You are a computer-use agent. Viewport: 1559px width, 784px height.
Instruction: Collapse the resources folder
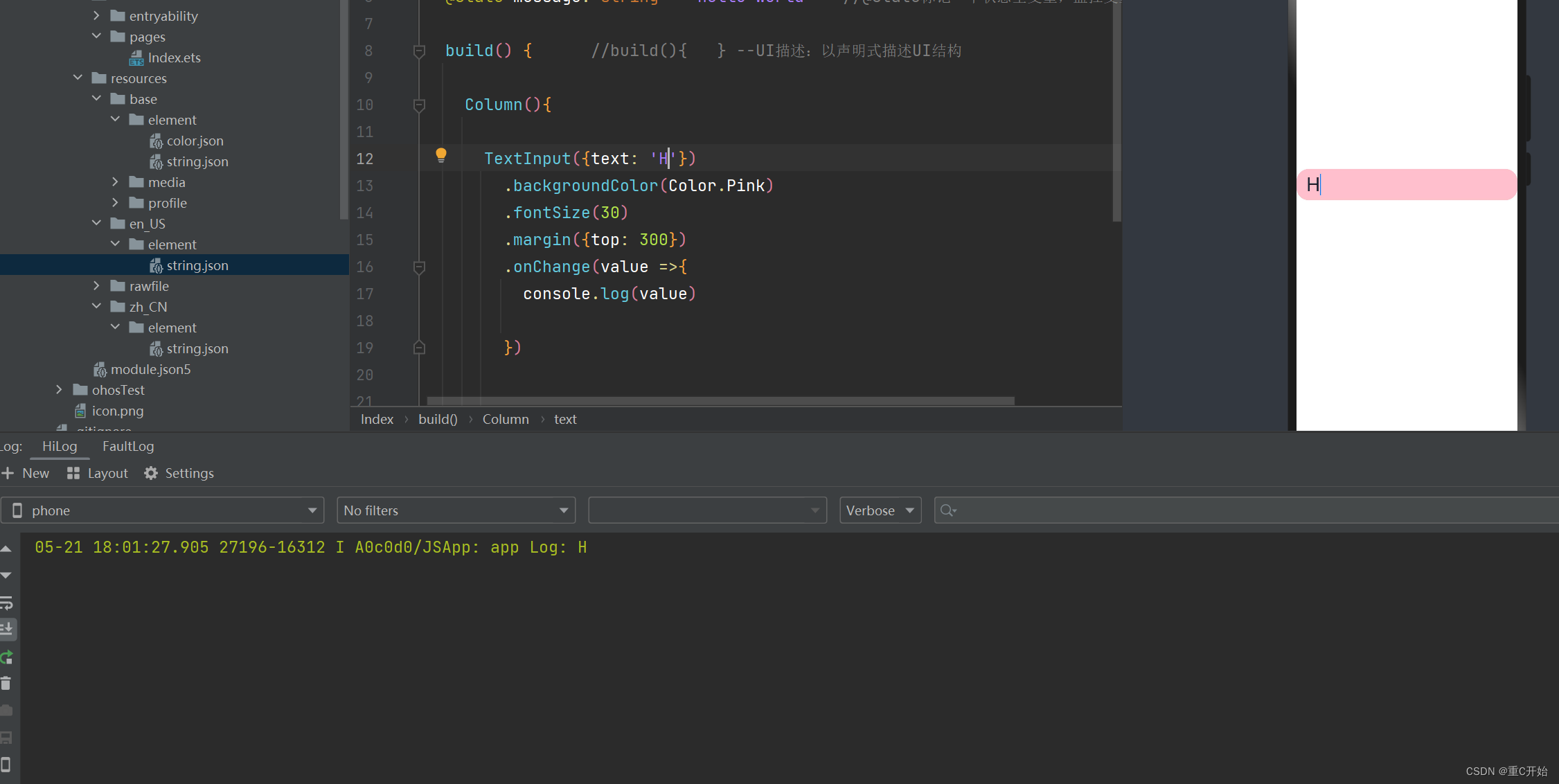tap(78, 78)
